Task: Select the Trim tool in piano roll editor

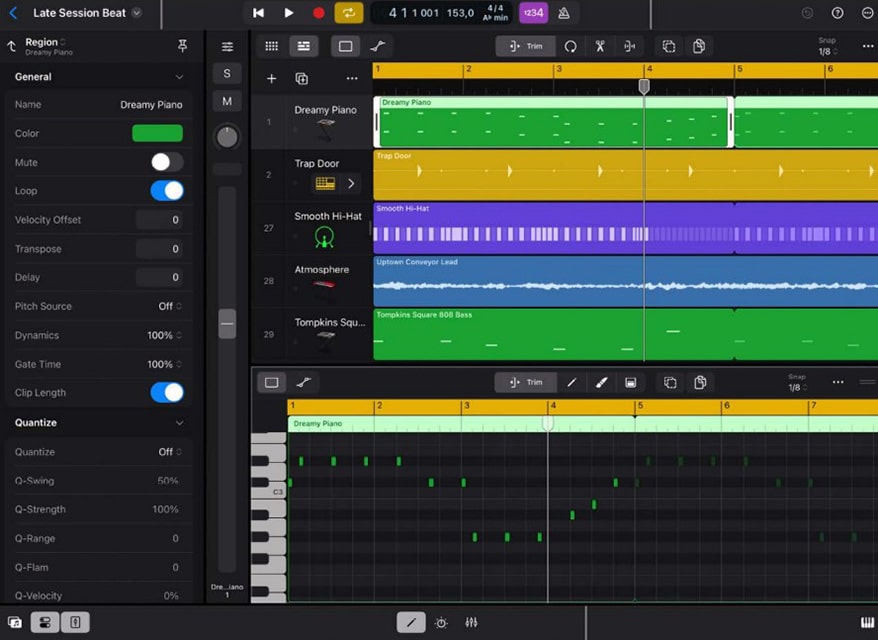Action: pyautogui.click(x=526, y=382)
